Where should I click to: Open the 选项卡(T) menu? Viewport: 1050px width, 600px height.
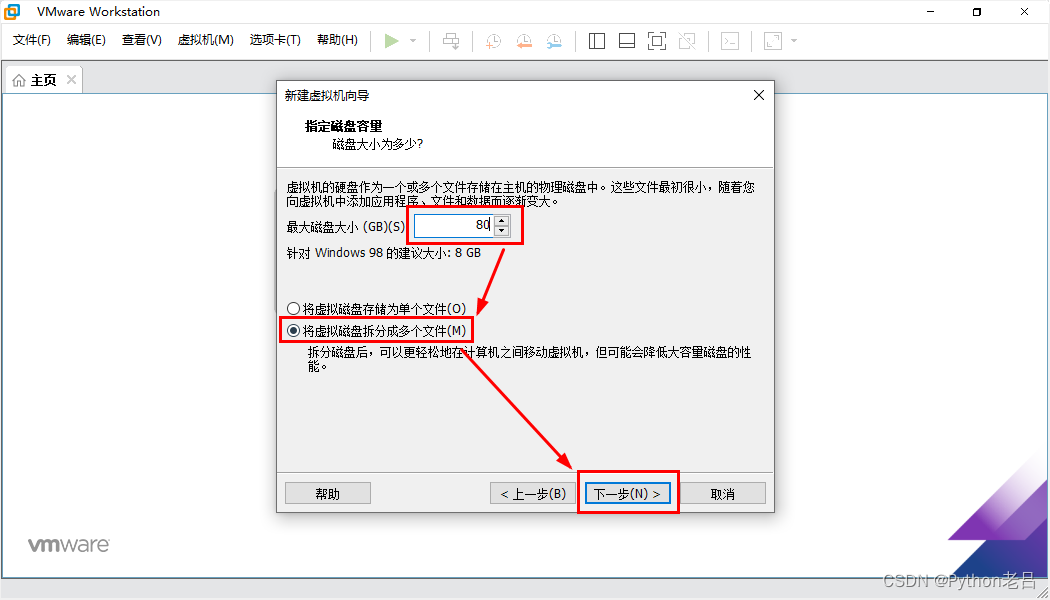(275, 40)
